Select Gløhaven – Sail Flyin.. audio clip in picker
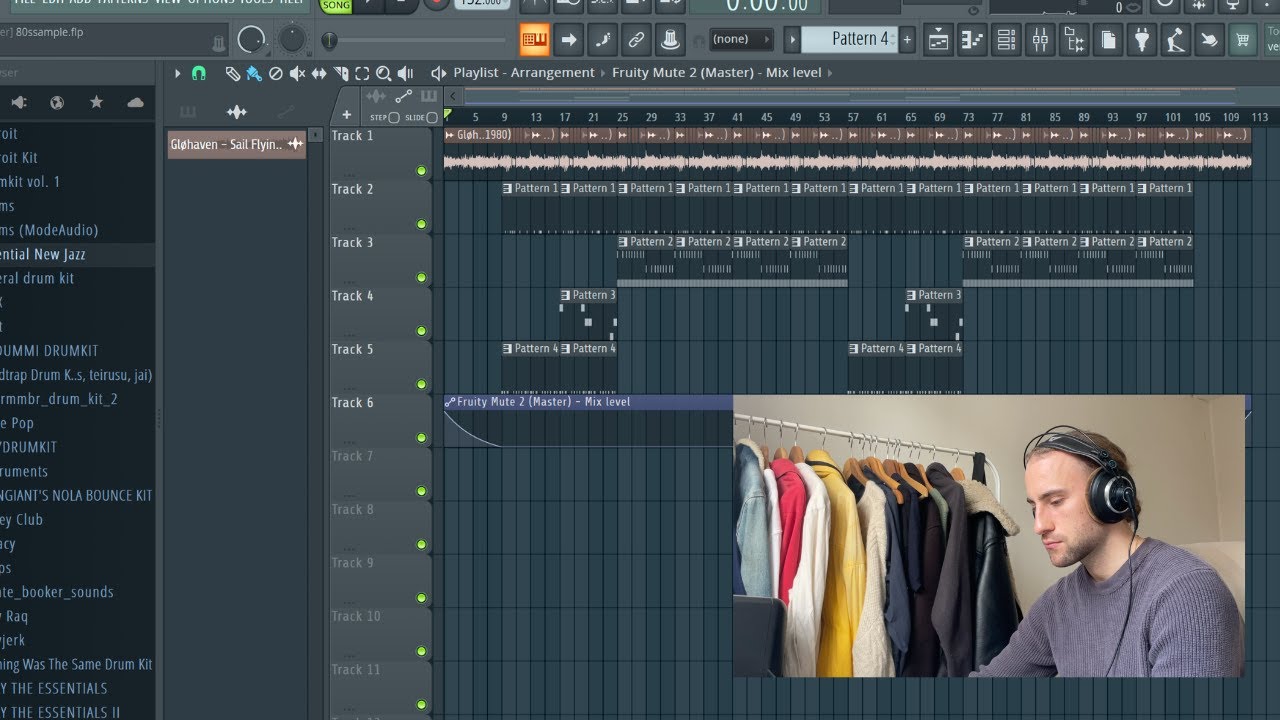 237,144
